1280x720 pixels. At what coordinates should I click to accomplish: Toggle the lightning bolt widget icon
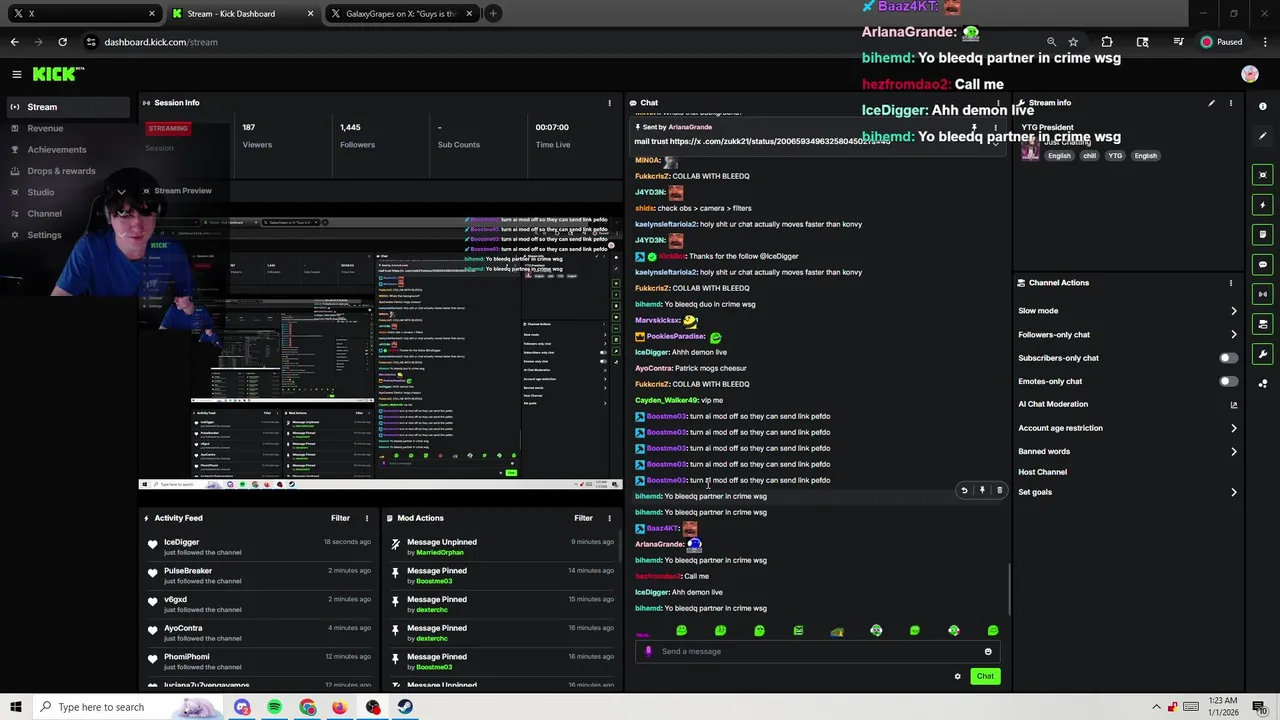(1263, 205)
